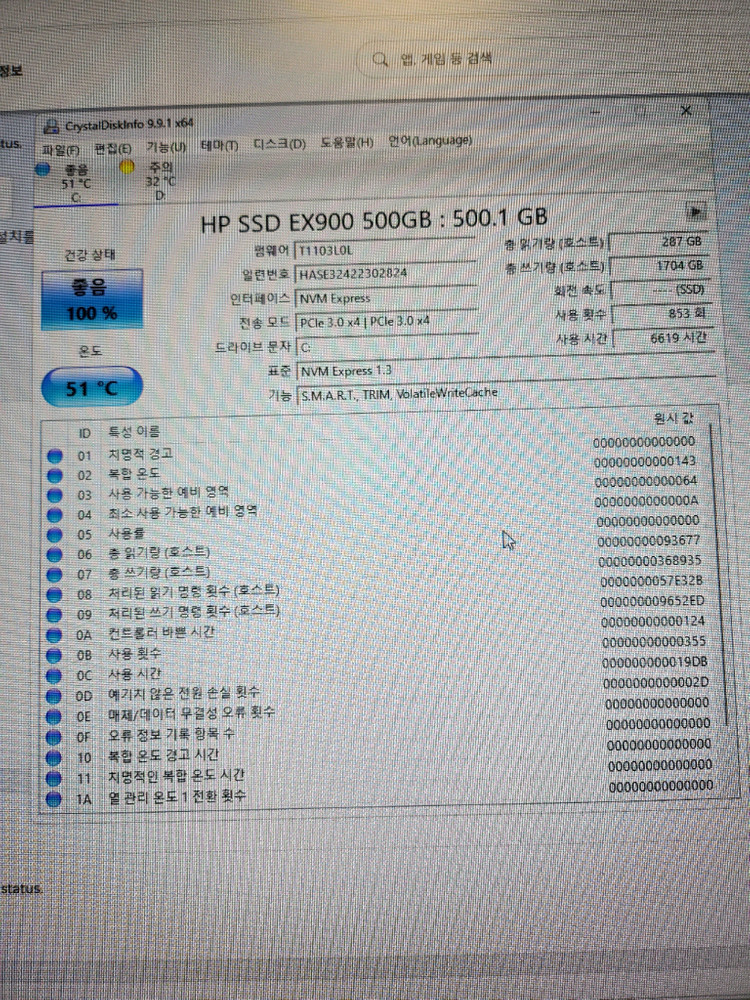The image size is (750, 1000).
Task: Click status dot for 03 사용 가능한 예비 영역
Action: tap(55, 496)
